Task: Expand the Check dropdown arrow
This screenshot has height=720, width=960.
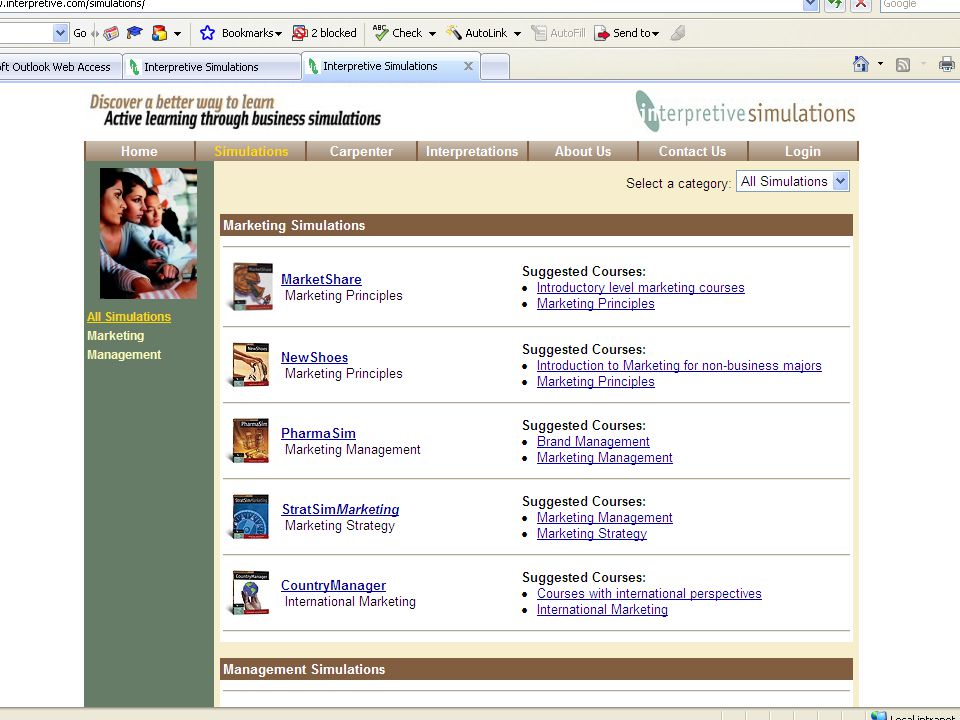Action: 432,34
